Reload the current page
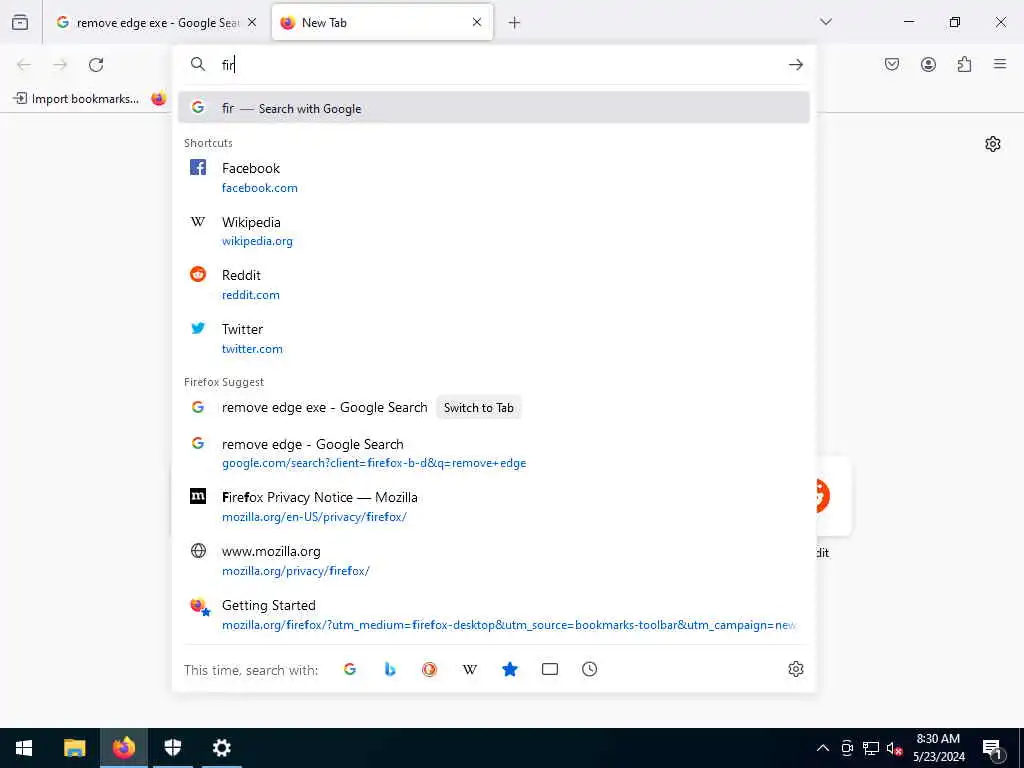This screenshot has height=768, width=1024. pos(96,65)
